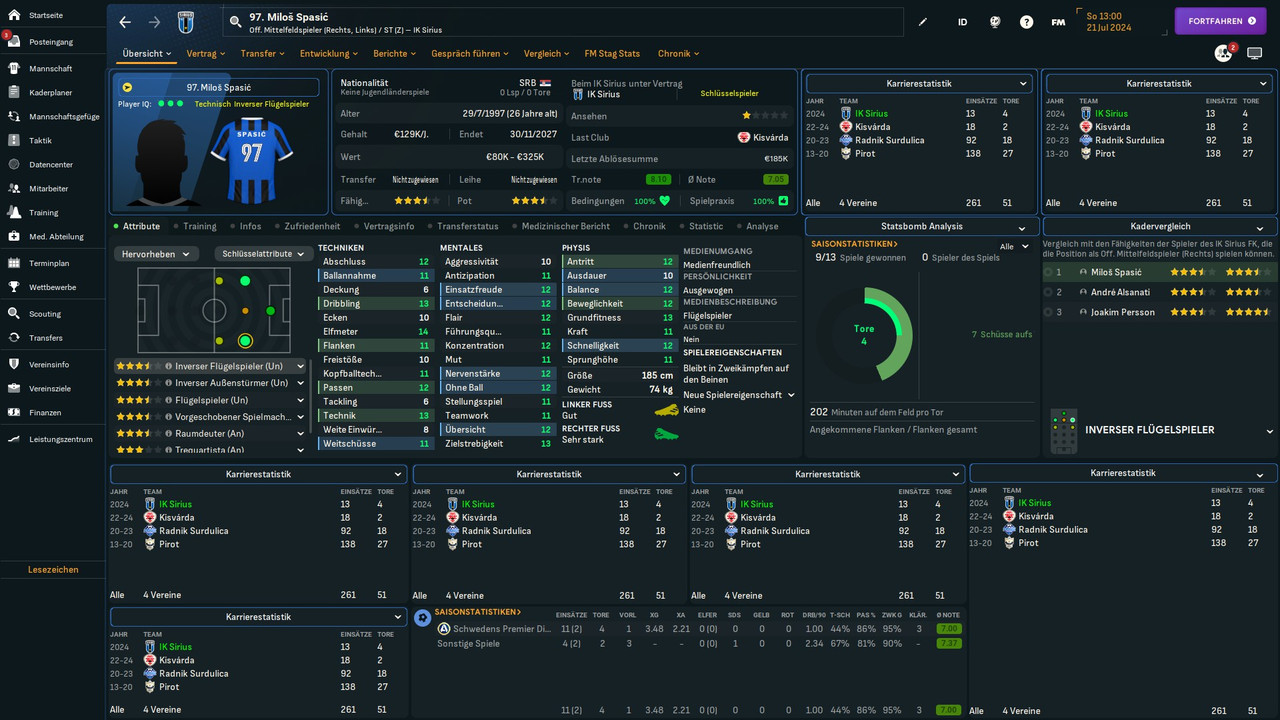Open the Entwicklung menu
The image size is (1280, 720).
click(329, 54)
